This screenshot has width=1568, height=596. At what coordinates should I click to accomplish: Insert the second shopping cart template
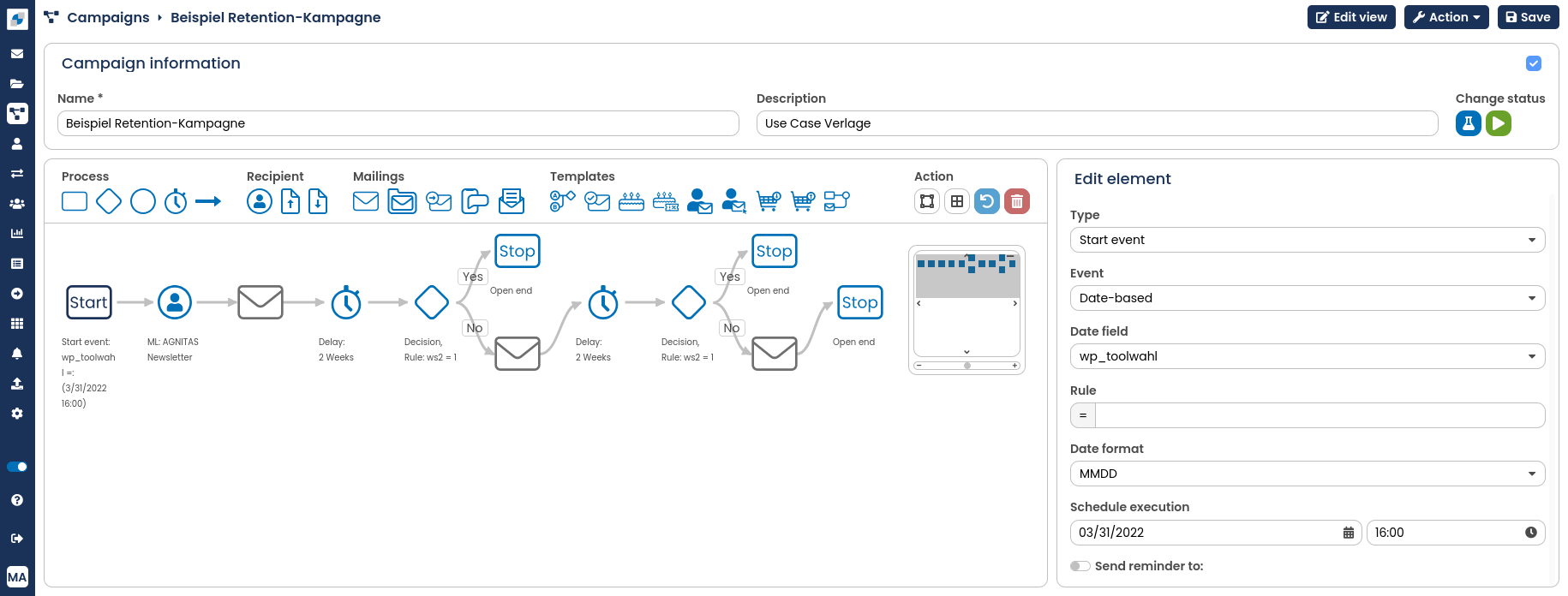tap(803, 201)
